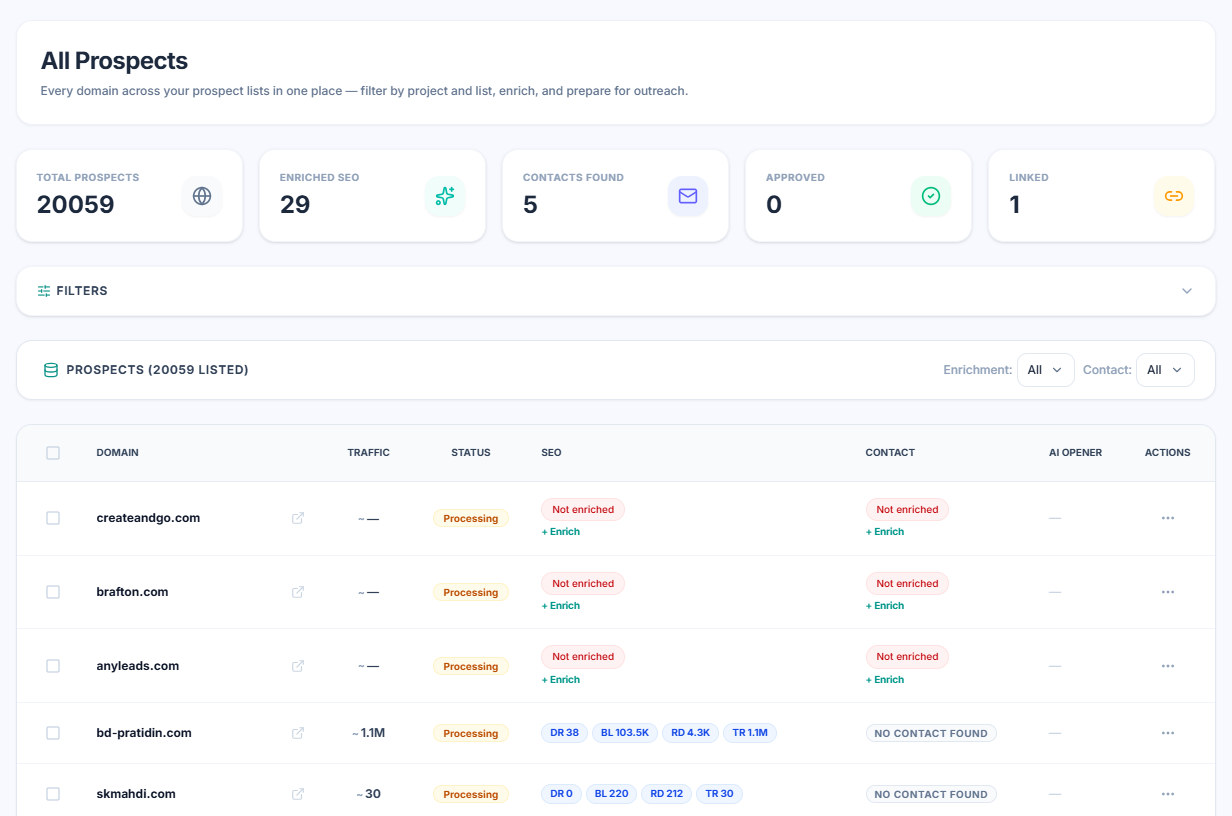Check the box beside bd-pratidin.com
1232x816 pixels.
coord(53,733)
